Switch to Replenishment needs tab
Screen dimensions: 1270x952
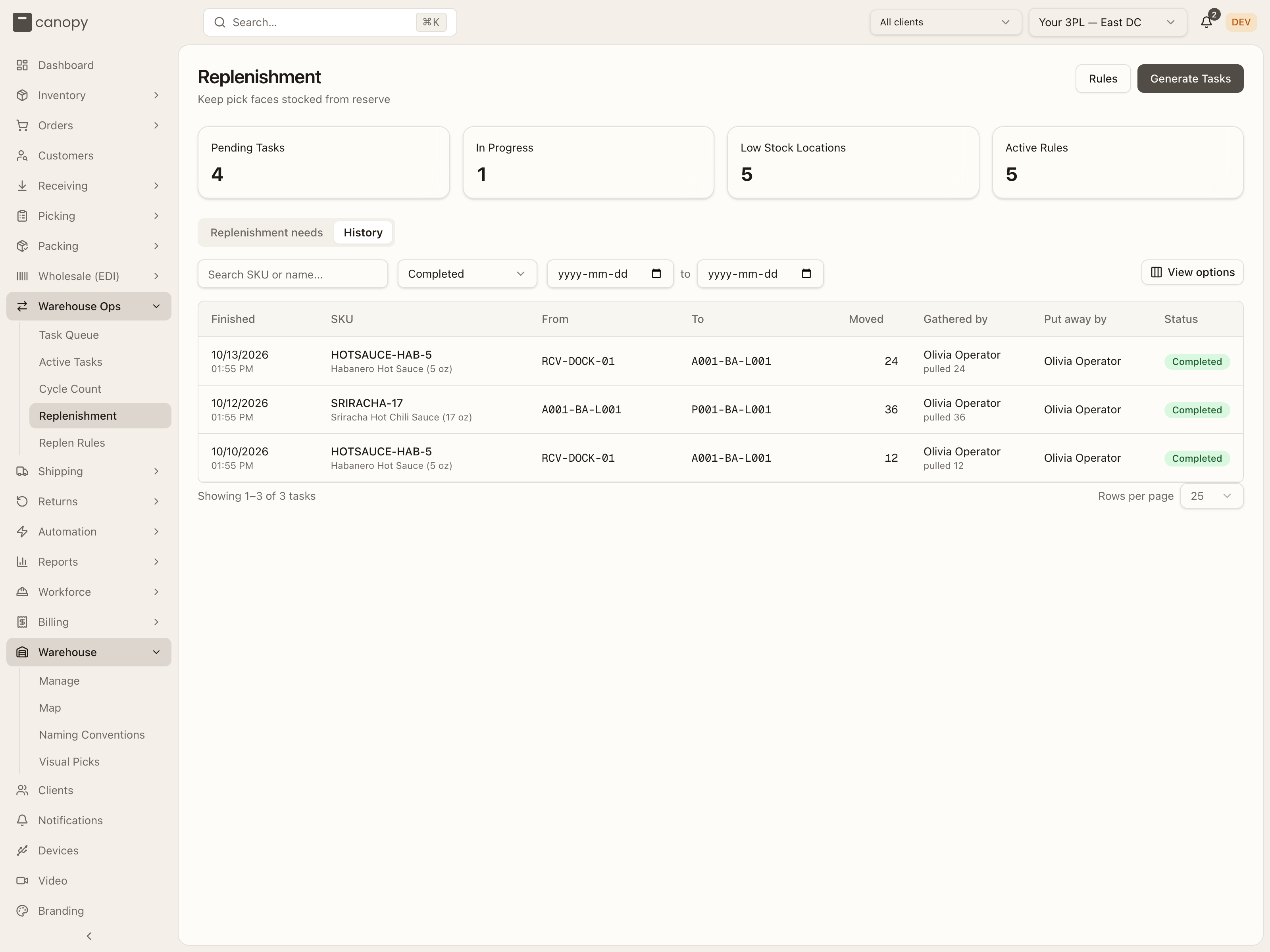(x=266, y=232)
